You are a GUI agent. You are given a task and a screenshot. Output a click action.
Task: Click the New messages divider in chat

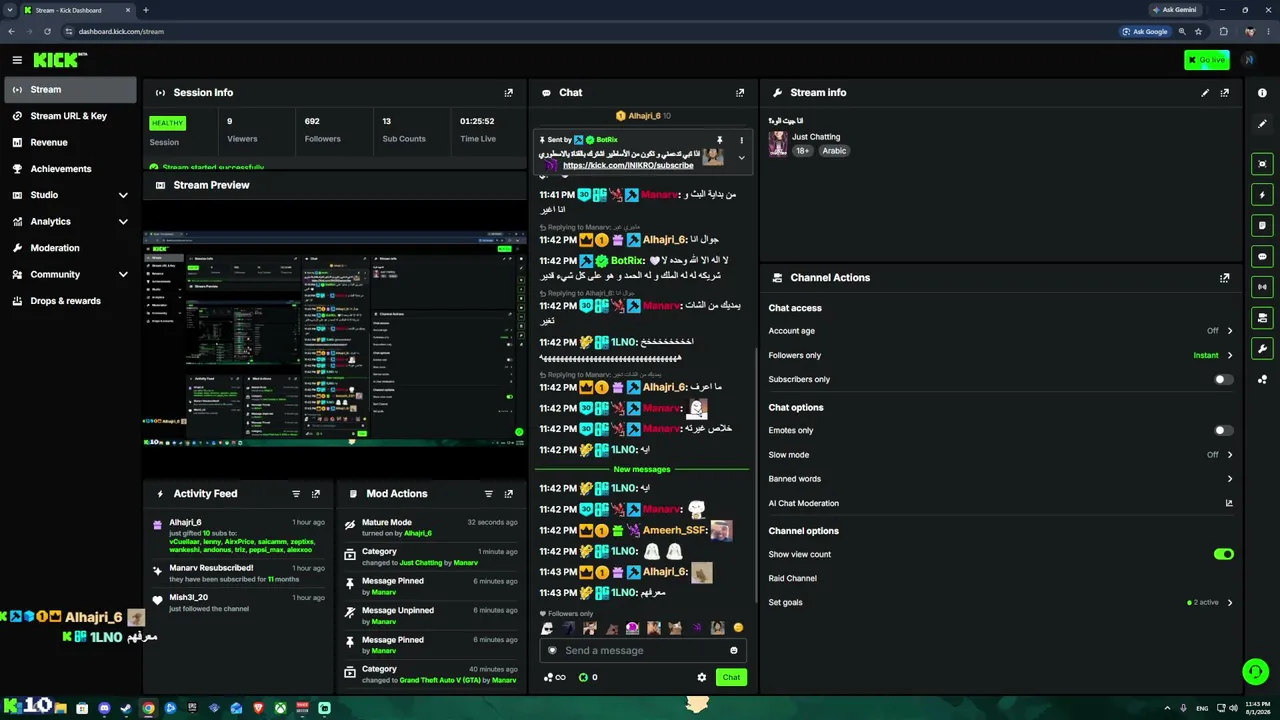coord(642,469)
